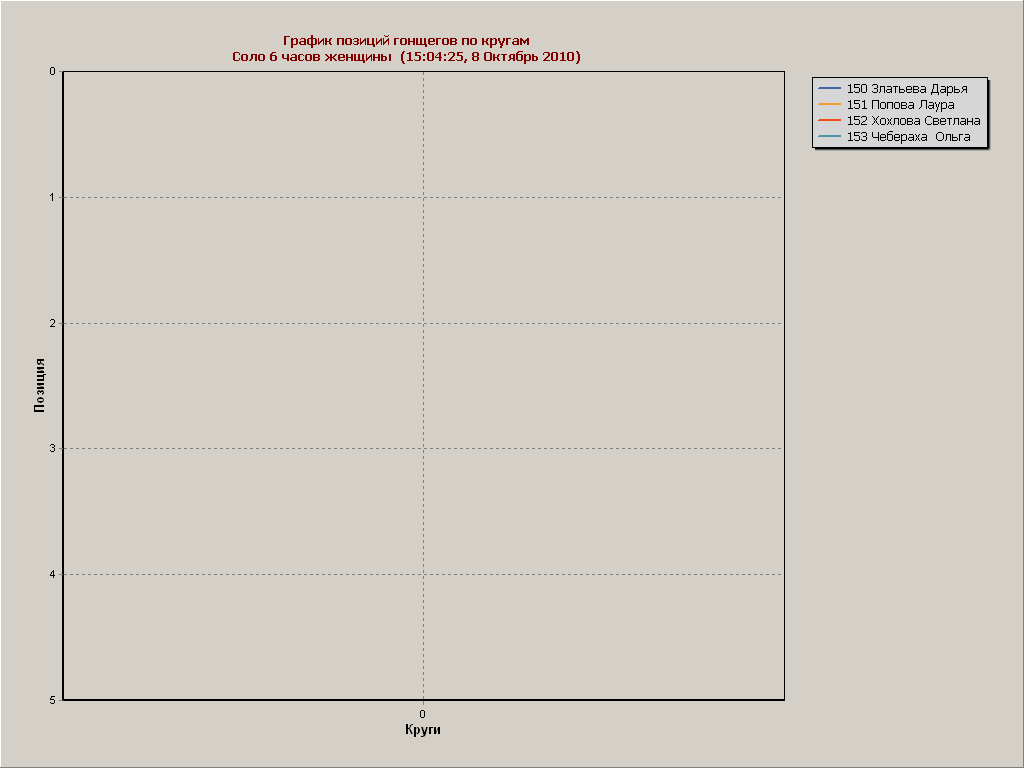Screen dimensions: 1024x768
Task: Click the Y-axis tick label 4
Action: (x=52, y=574)
